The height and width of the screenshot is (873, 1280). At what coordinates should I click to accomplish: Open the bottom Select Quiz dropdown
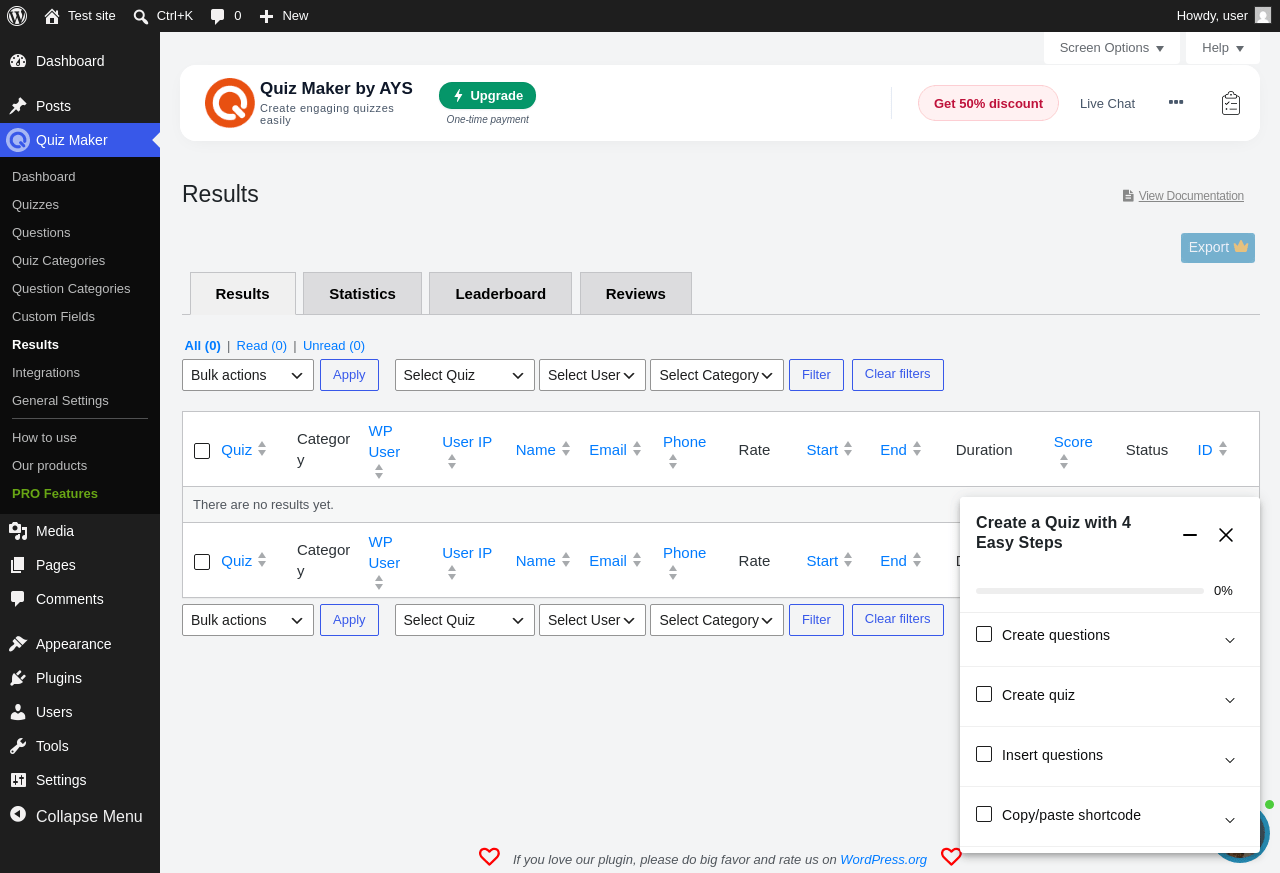click(x=465, y=620)
